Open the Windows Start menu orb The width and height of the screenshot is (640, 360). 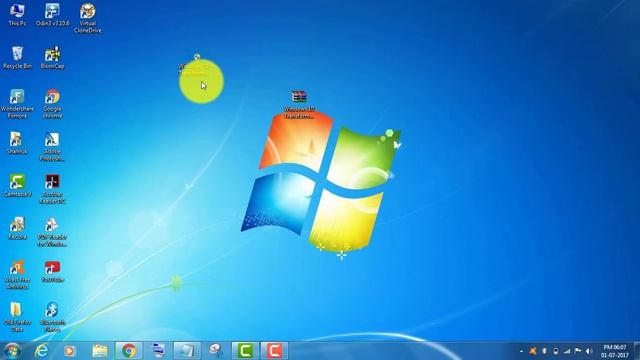(12, 351)
